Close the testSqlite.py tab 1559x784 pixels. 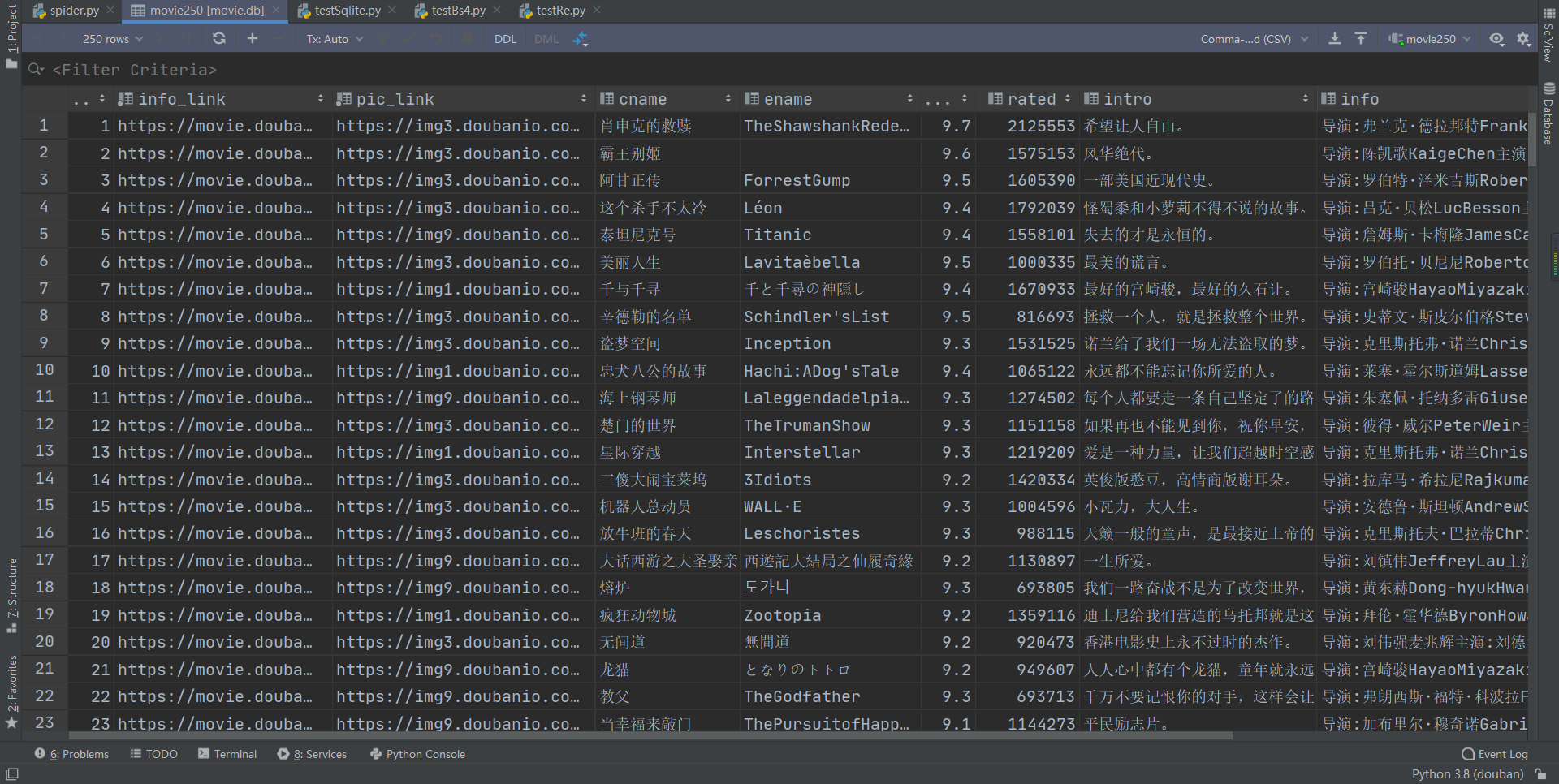392,11
